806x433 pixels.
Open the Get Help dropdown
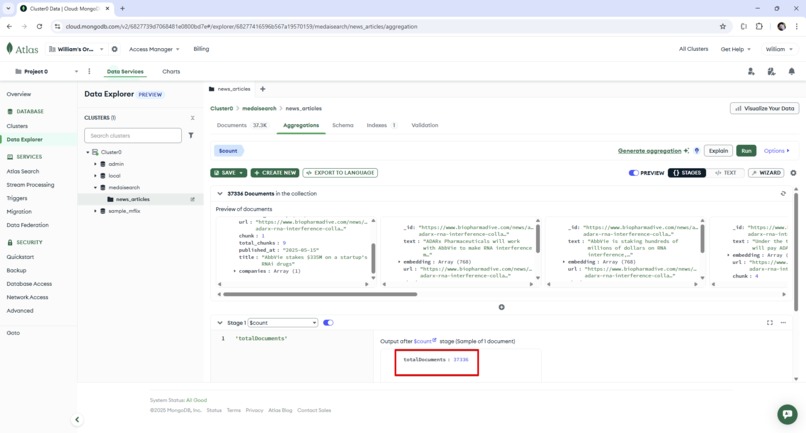(736, 49)
